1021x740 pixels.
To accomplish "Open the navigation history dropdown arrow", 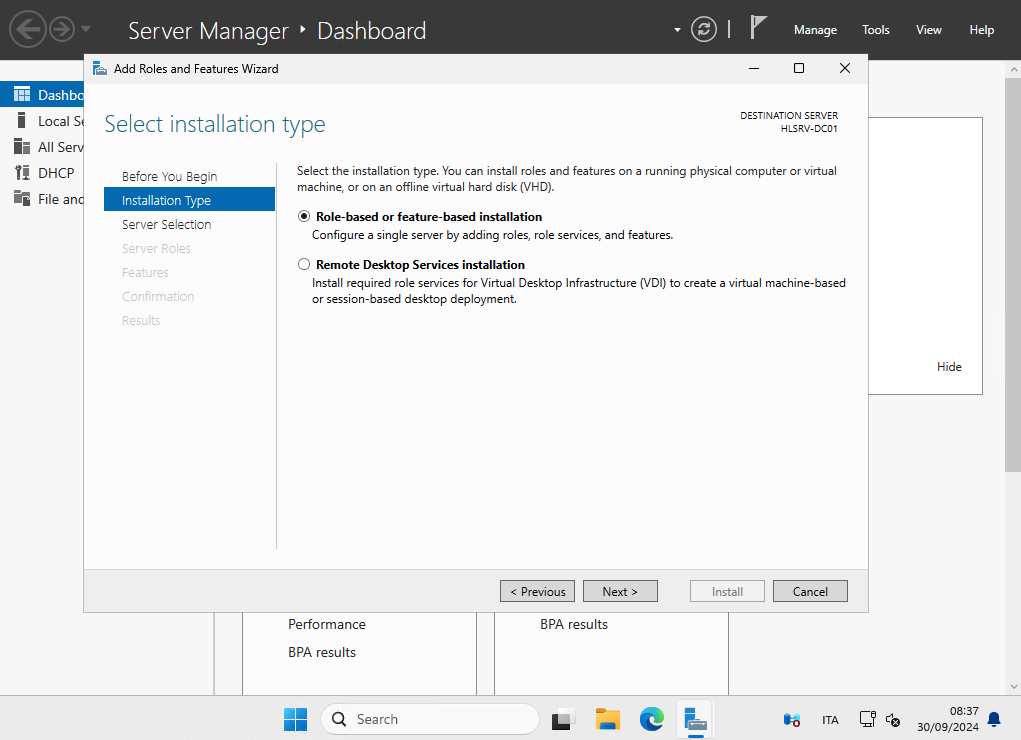I will pyautogui.click(x=86, y=29).
